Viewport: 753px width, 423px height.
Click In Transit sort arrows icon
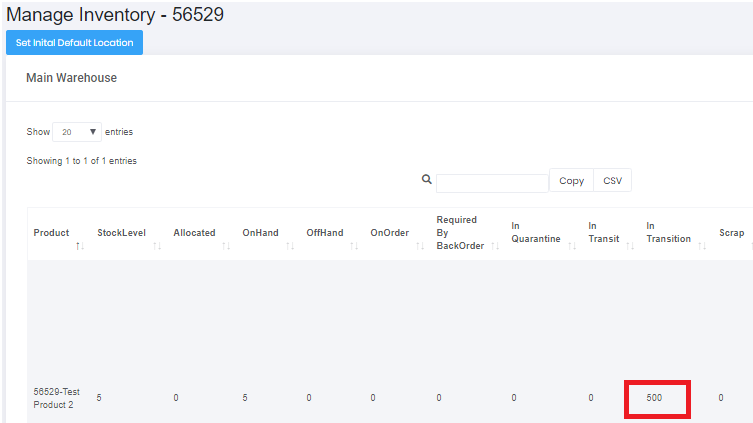coord(630,246)
